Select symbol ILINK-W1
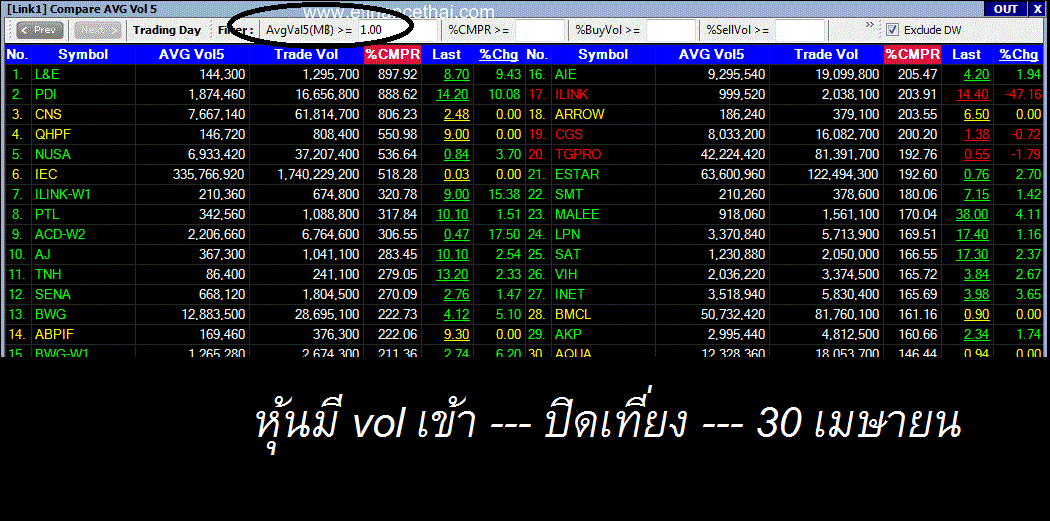Image resolution: width=1050 pixels, height=521 pixels. (62, 194)
